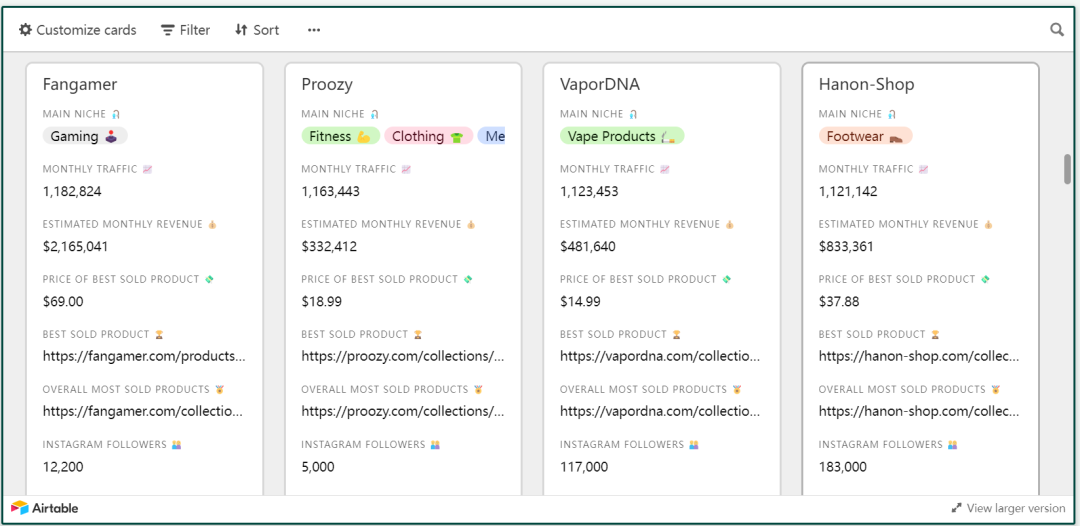Open Hanon-Shop best sold product link
The height and width of the screenshot is (526, 1080).
click(919, 356)
